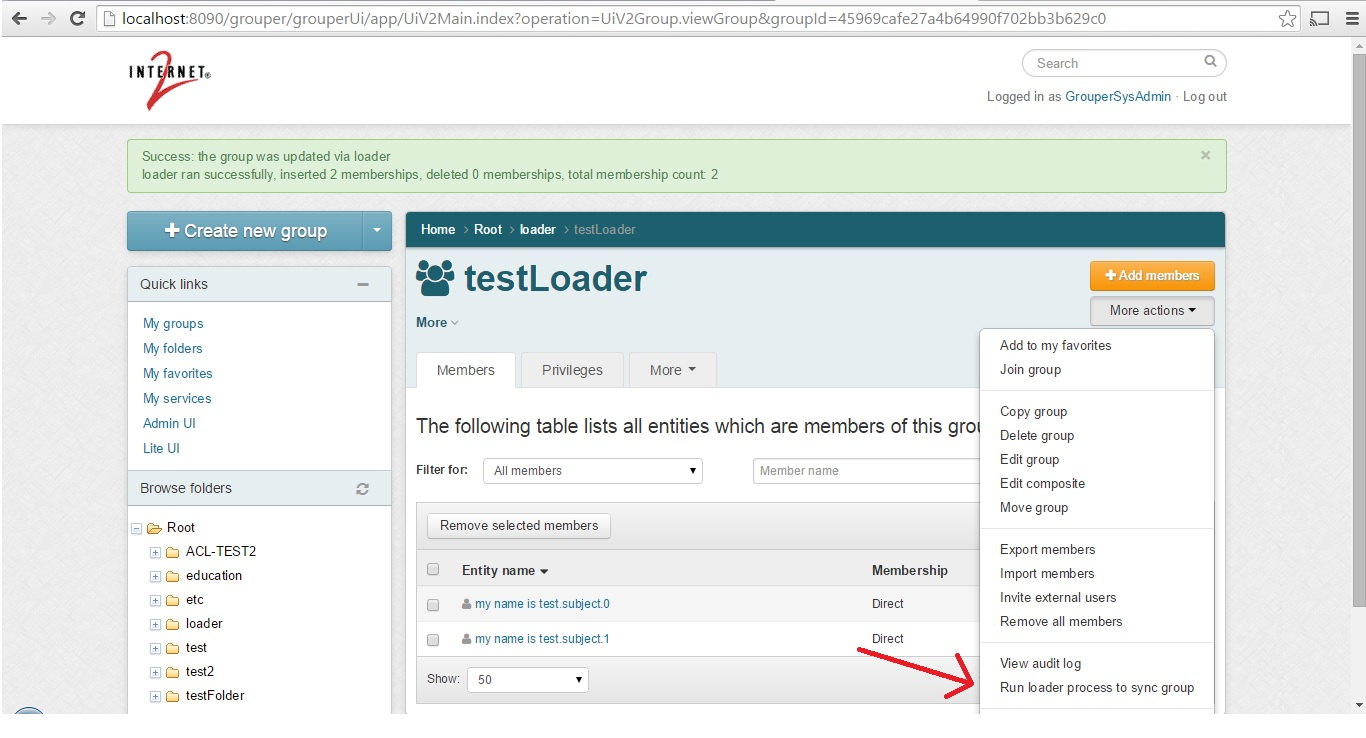Image resolution: width=1366 pixels, height=738 pixels.
Task: Choose Move group from menu
Action: click(1034, 508)
